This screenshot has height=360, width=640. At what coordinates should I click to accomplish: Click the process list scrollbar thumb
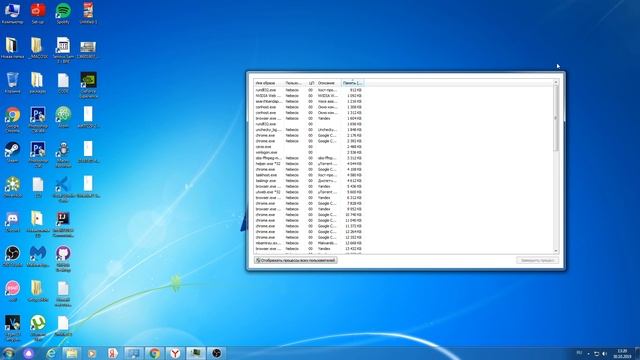tap(556, 118)
